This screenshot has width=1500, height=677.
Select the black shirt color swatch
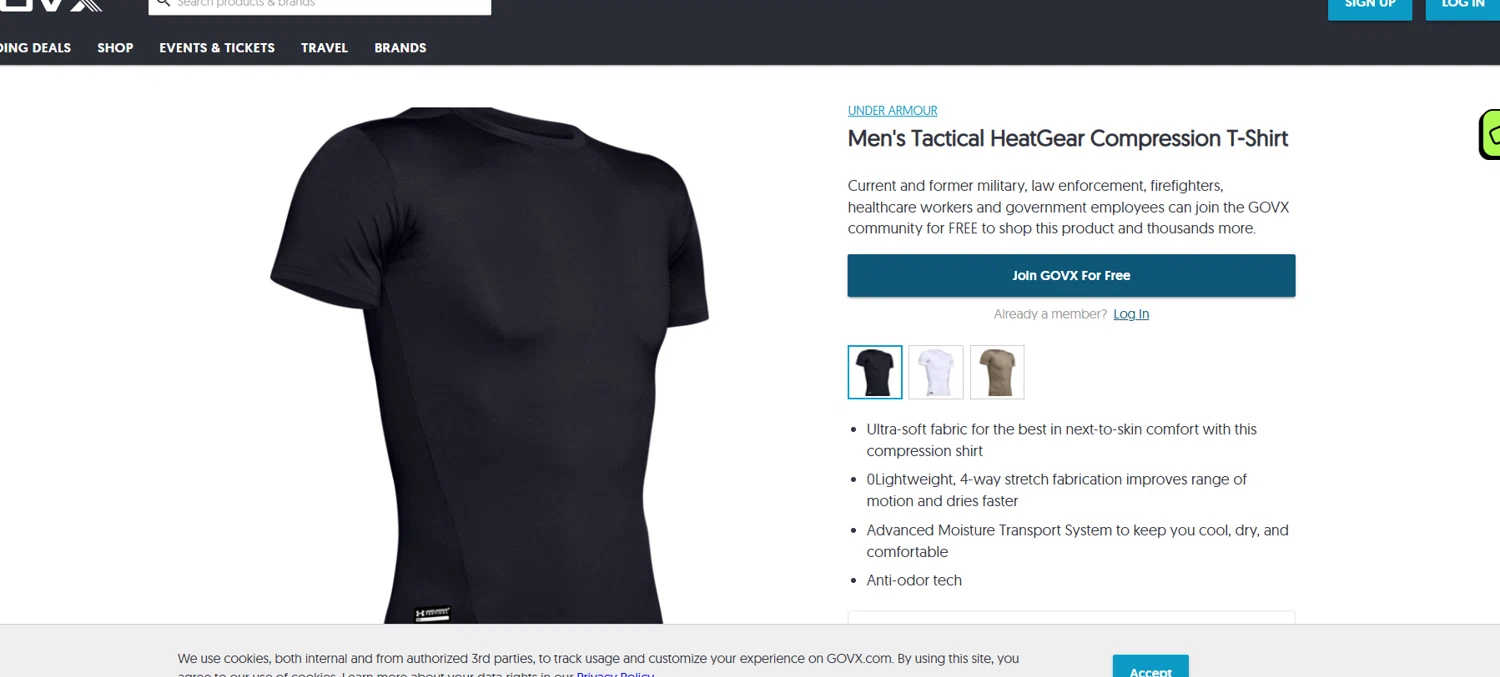[x=875, y=372]
